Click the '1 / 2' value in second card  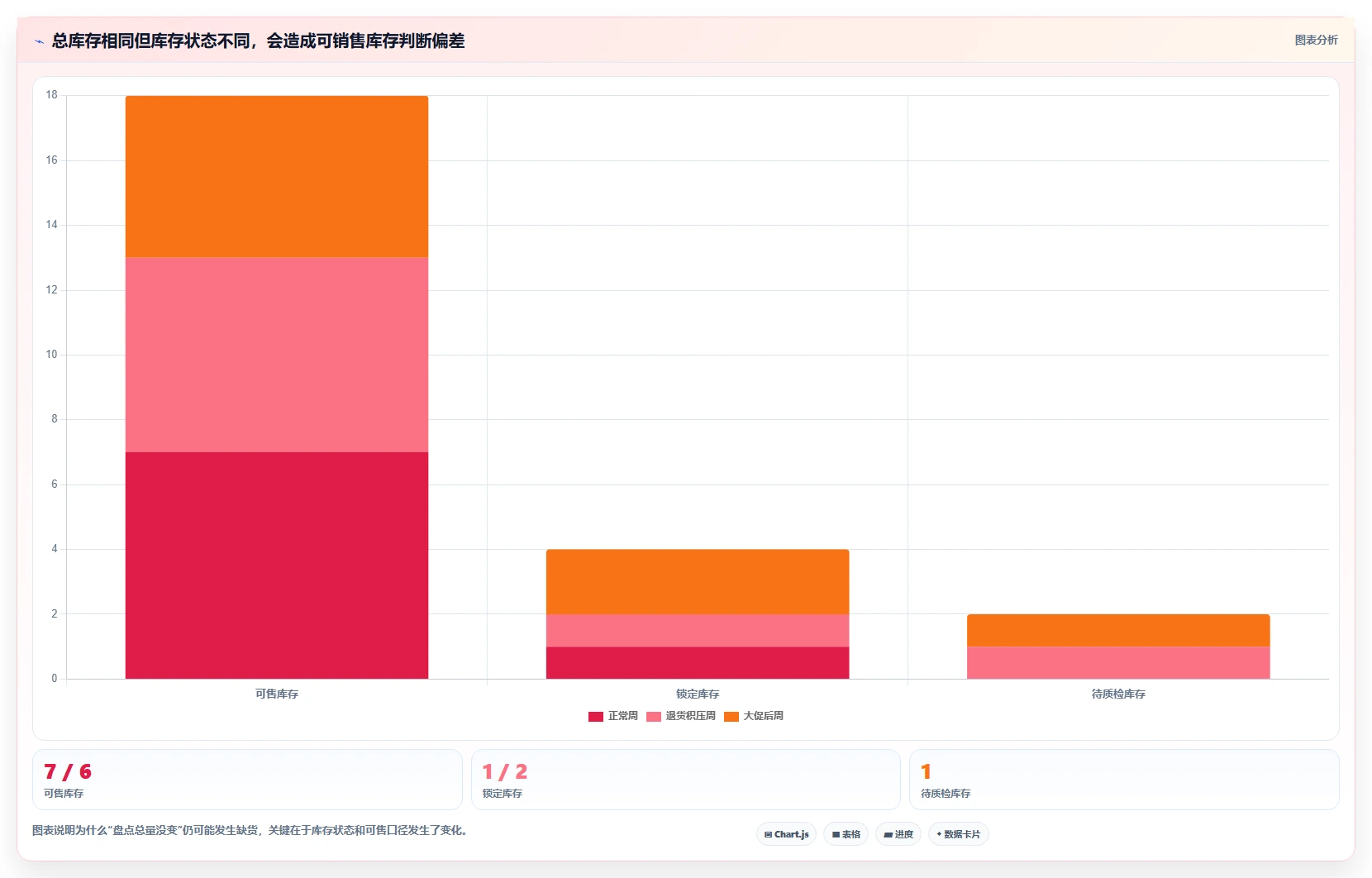505,772
